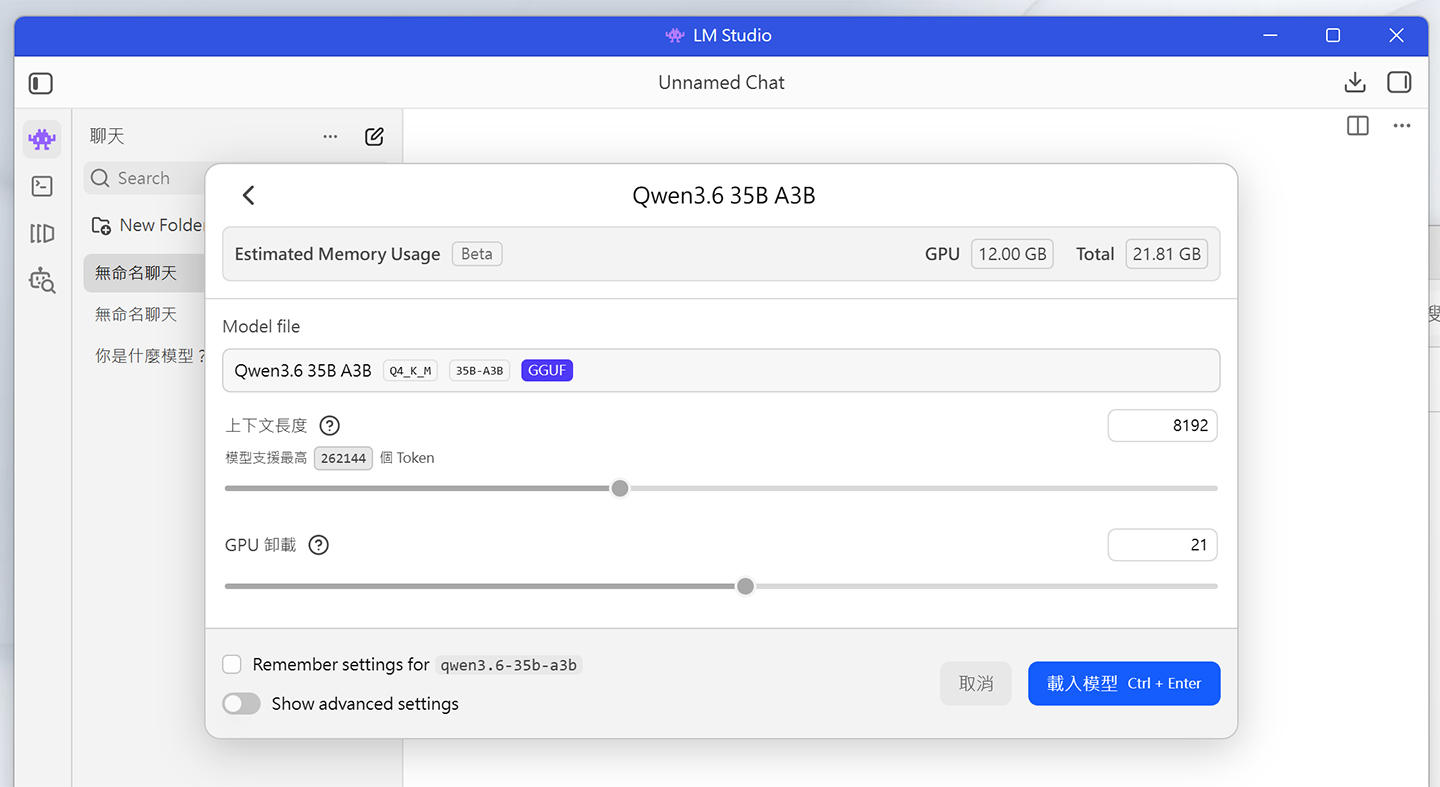Minimize the LM Studio window
The height and width of the screenshot is (787, 1440).
point(1270,35)
